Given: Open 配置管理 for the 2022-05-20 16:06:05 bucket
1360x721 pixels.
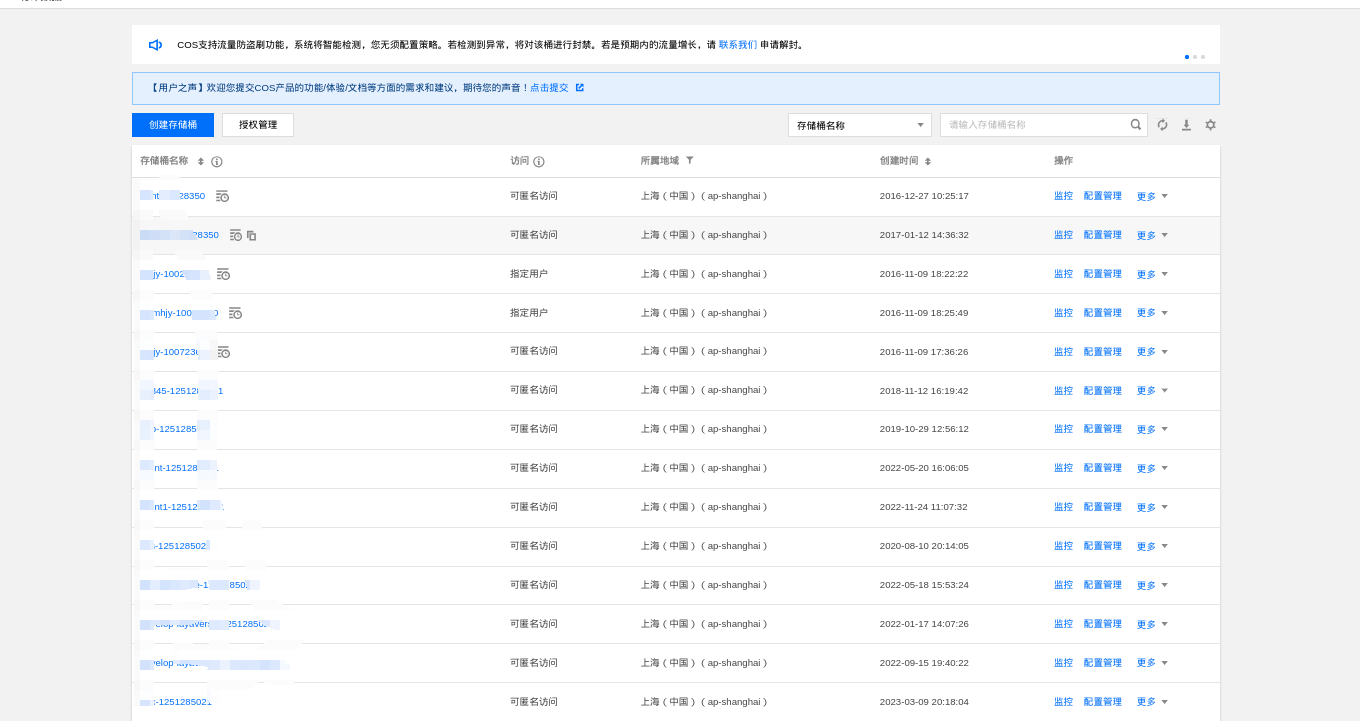Looking at the screenshot, I should (x=1103, y=468).
